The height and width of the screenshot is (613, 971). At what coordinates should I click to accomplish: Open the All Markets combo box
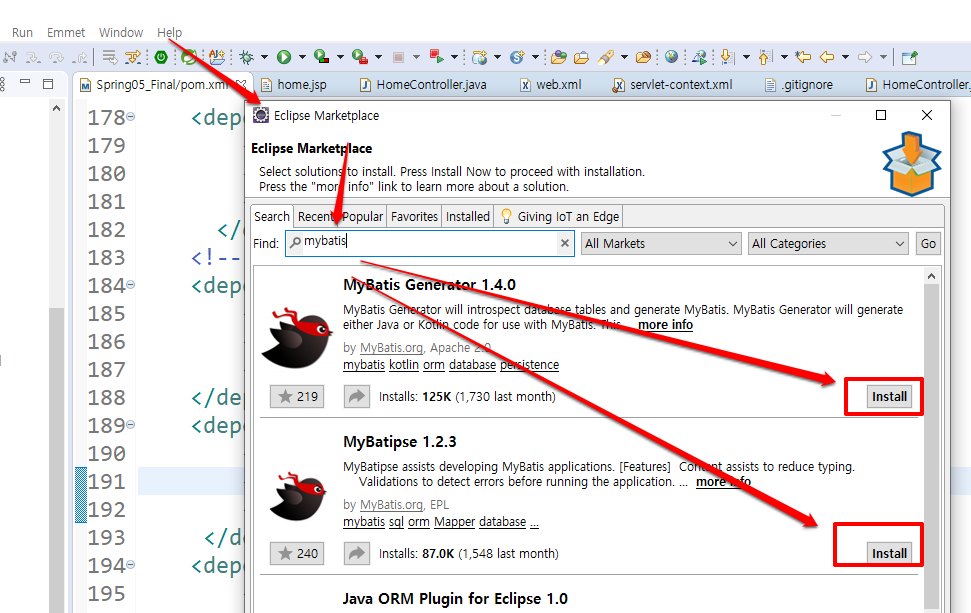coord(661,244)
